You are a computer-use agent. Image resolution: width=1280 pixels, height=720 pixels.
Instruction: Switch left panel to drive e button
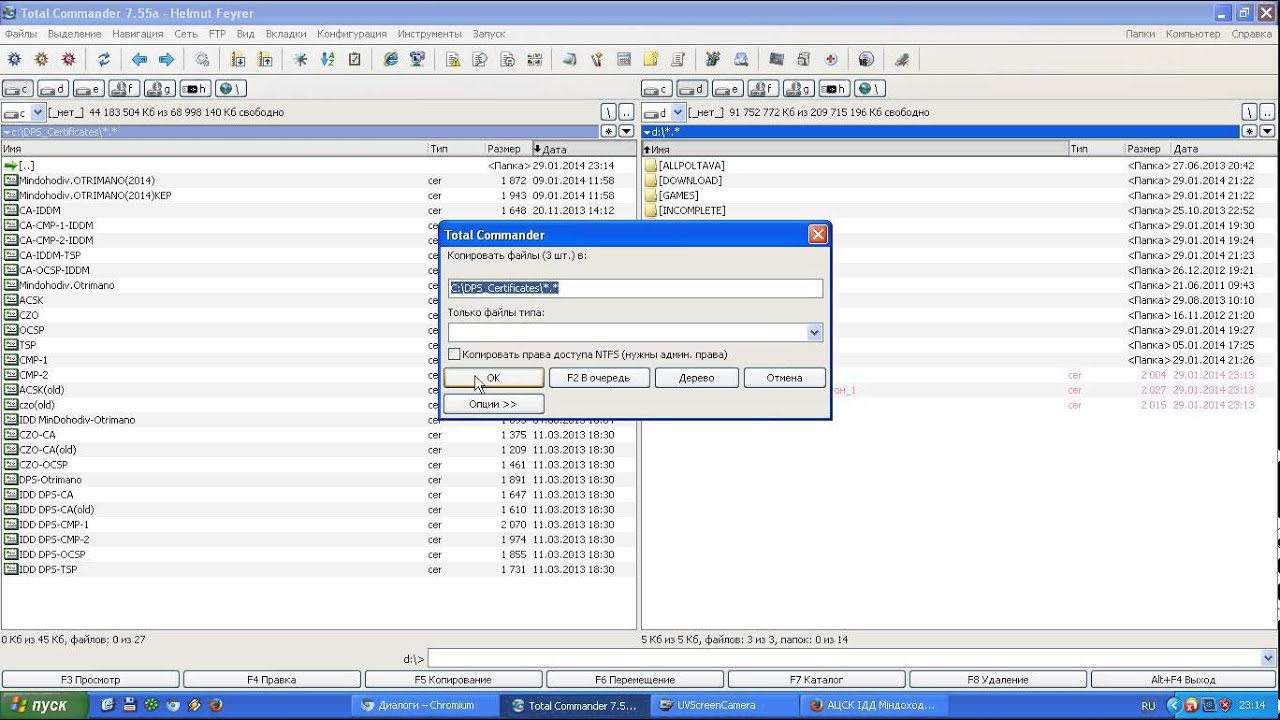coord(88,89)
